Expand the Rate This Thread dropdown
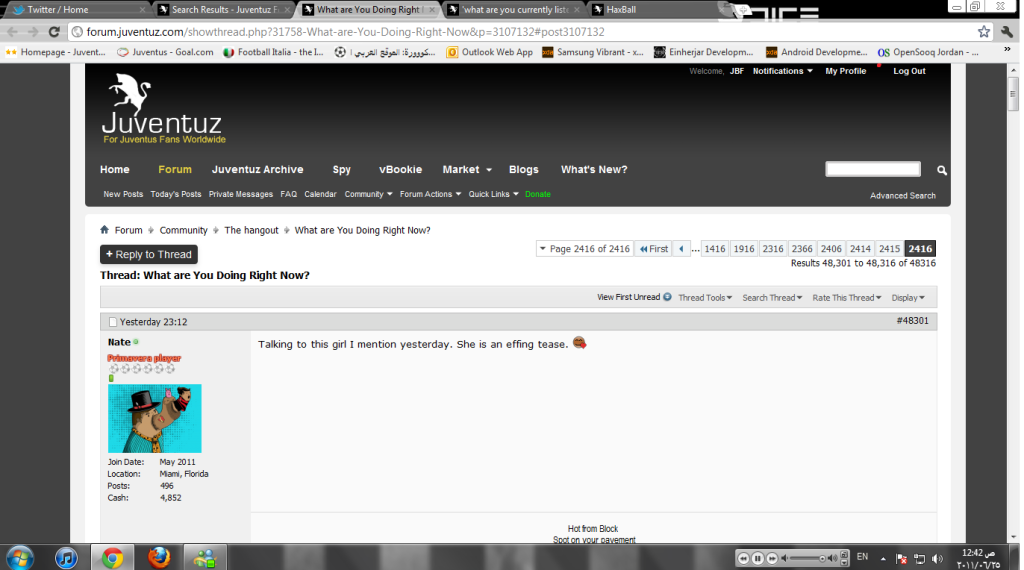 pos(846,298)
